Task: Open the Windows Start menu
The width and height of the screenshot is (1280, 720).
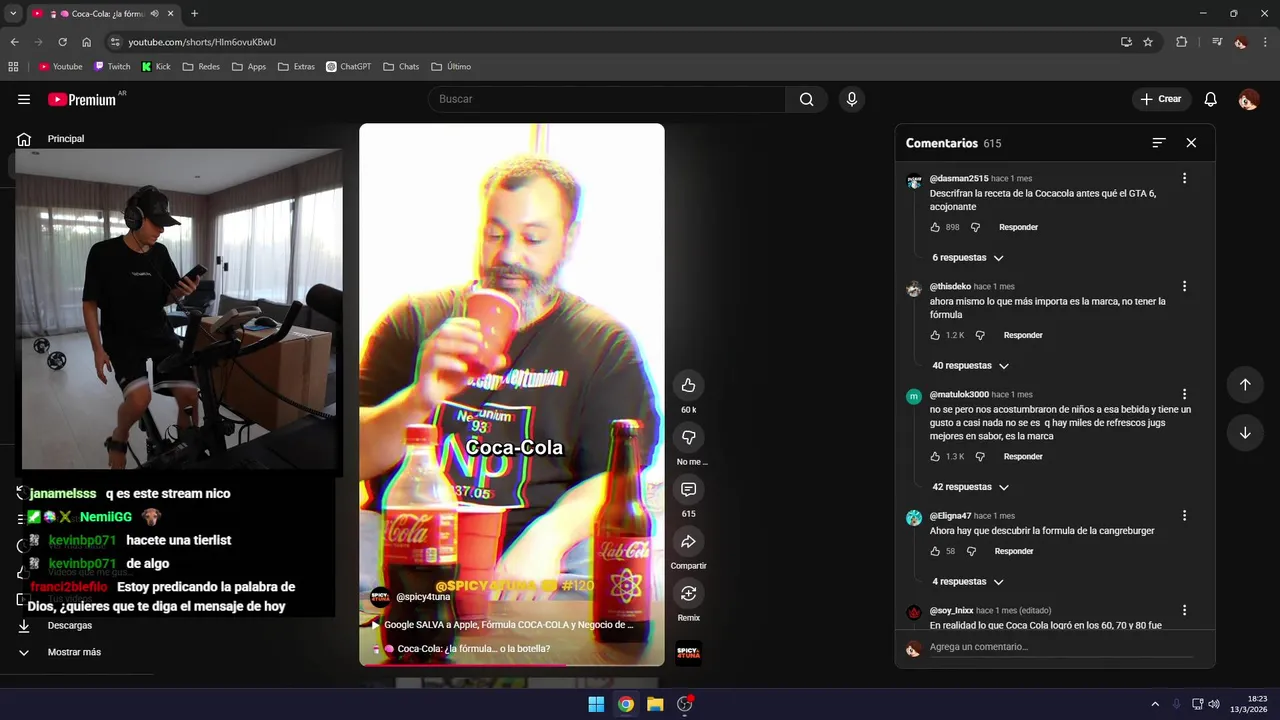Action: coord(596,704)
